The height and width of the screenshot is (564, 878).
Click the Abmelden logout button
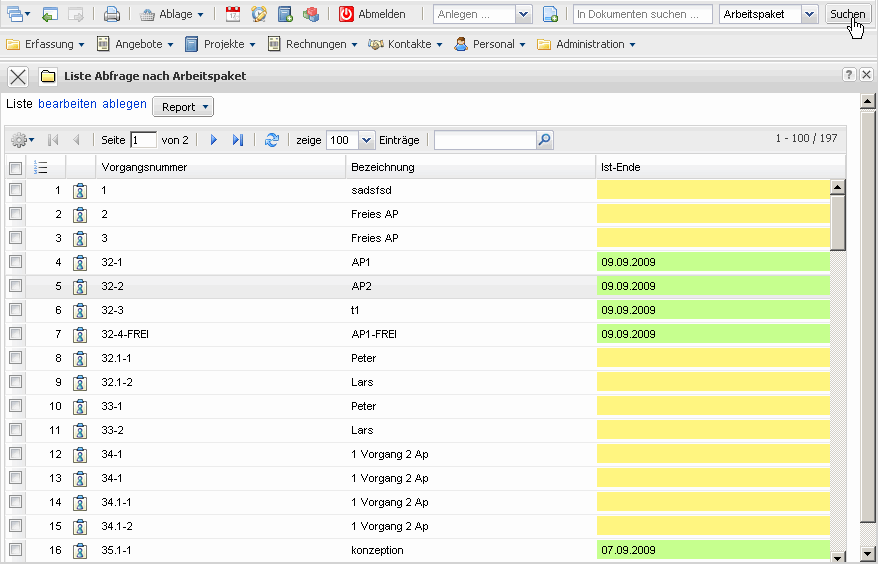coord(372,15)
